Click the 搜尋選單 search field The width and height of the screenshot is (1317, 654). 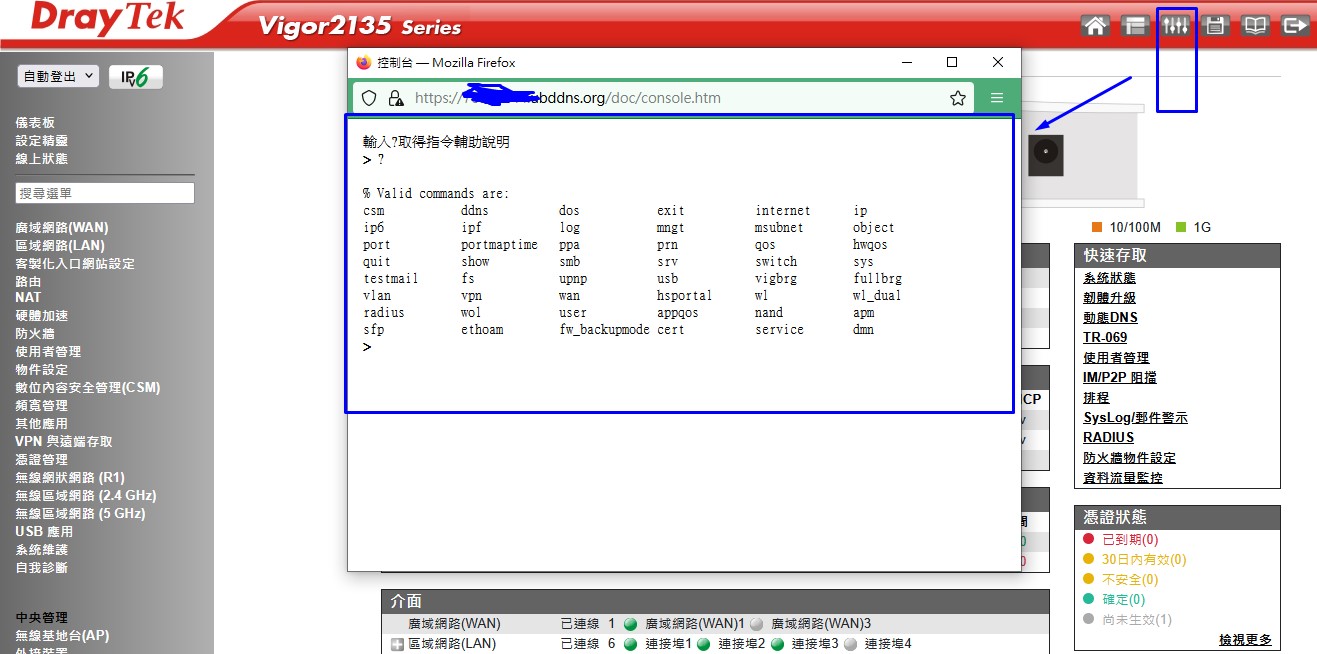105,193
